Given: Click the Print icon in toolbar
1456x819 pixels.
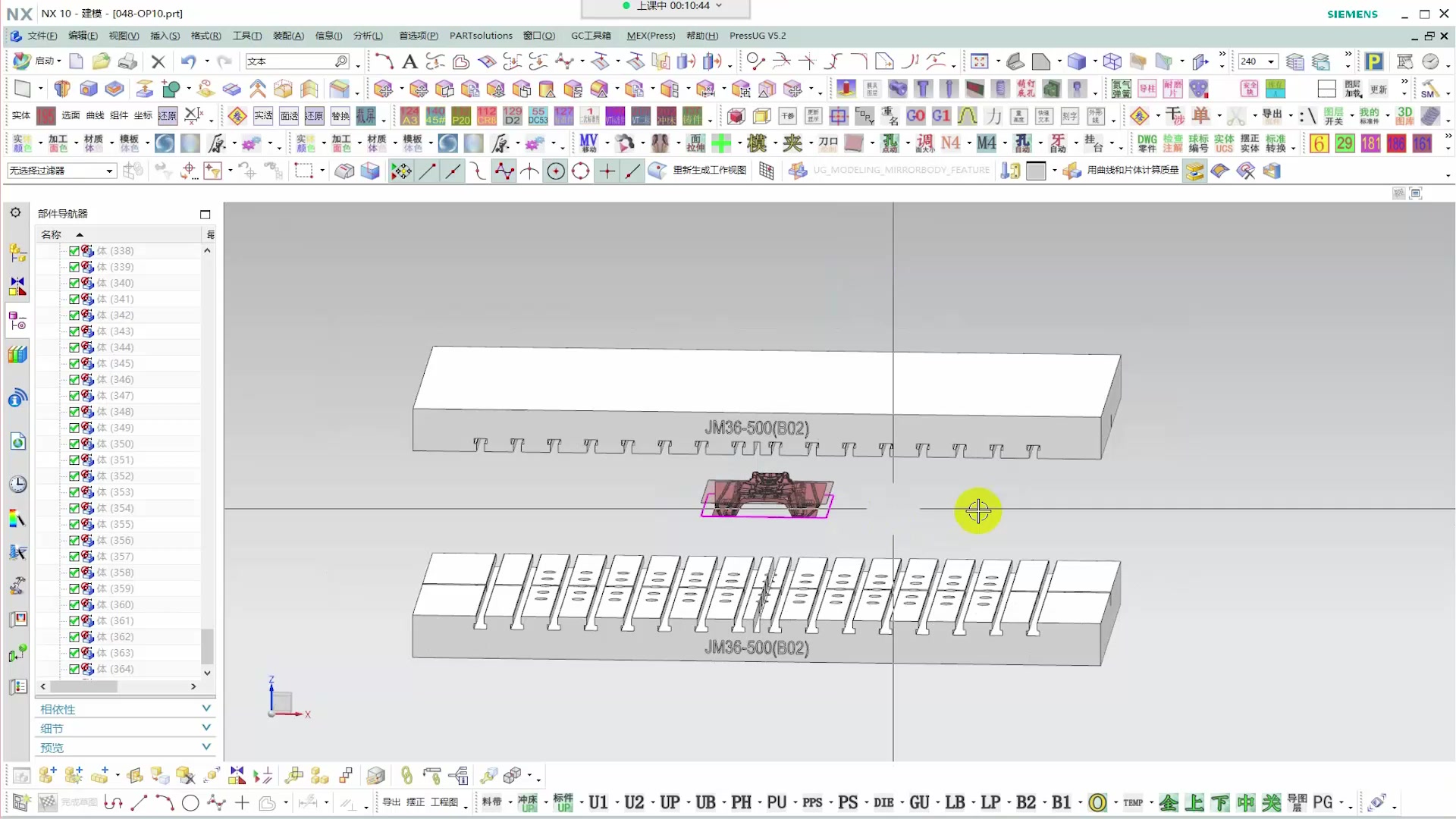Looking at the screenshot, I should [127, 61].
